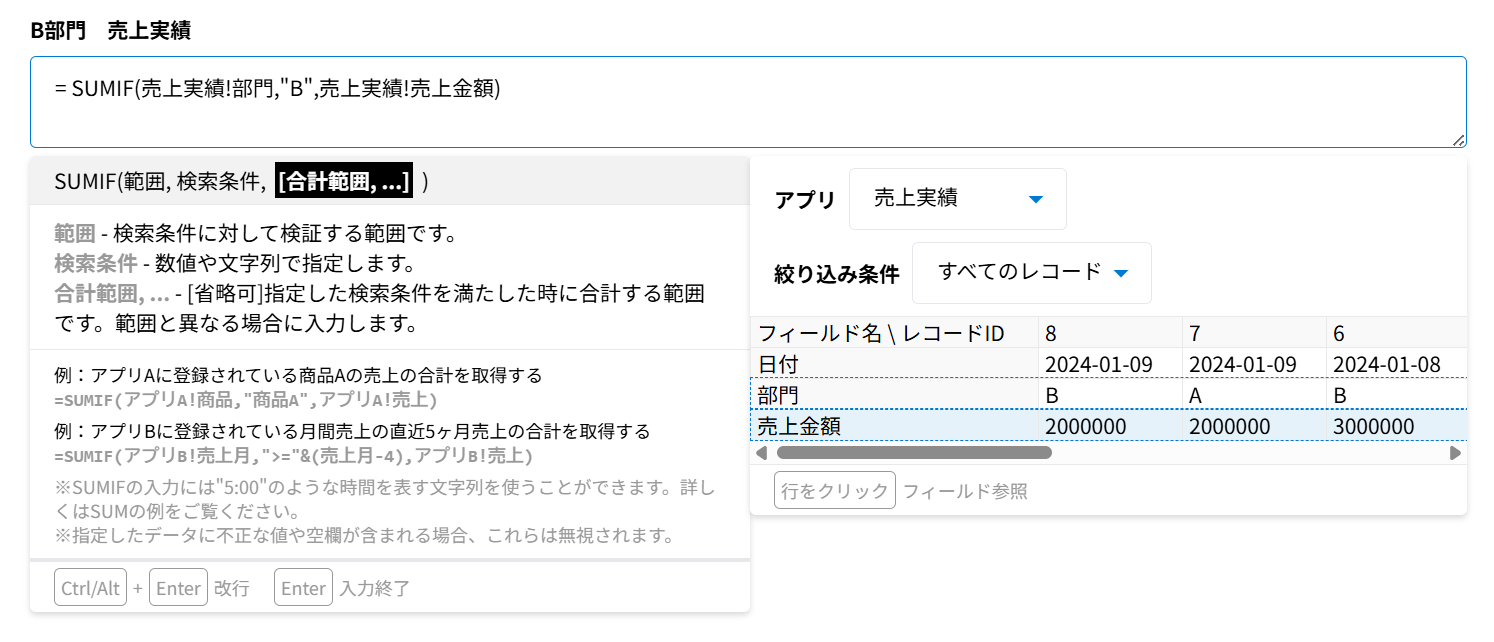Click the 2024-01-08 date cell
Screen dimensions: 1494x642
pyautogui.click(x=1386, y=364)
